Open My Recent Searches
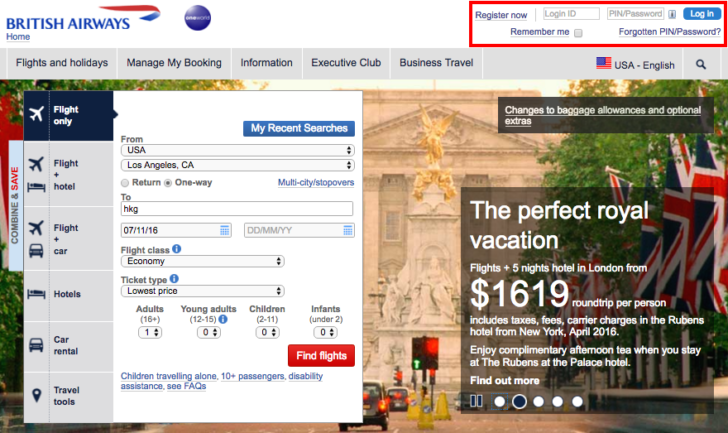728x433 pixels. pos(299,128)
